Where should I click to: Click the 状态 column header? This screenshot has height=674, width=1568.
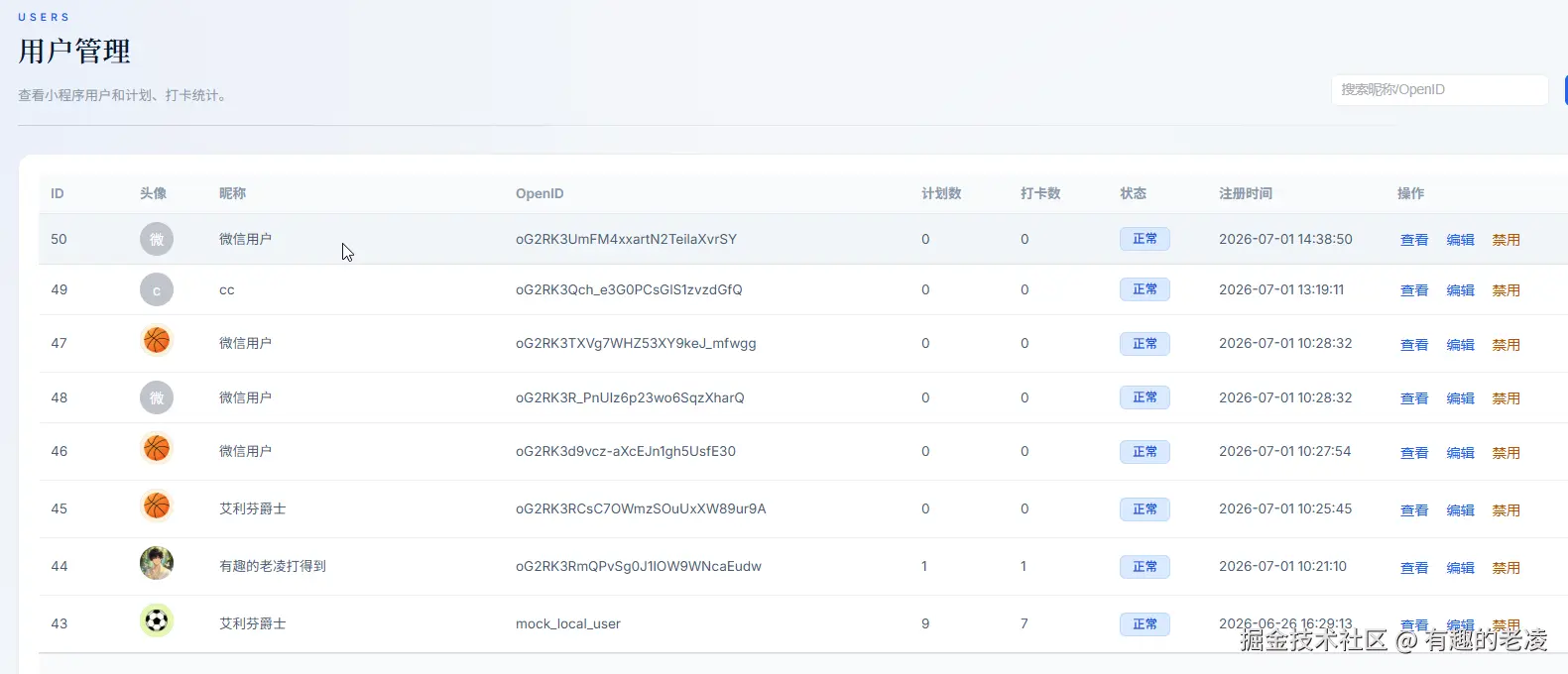point(1133,193)
